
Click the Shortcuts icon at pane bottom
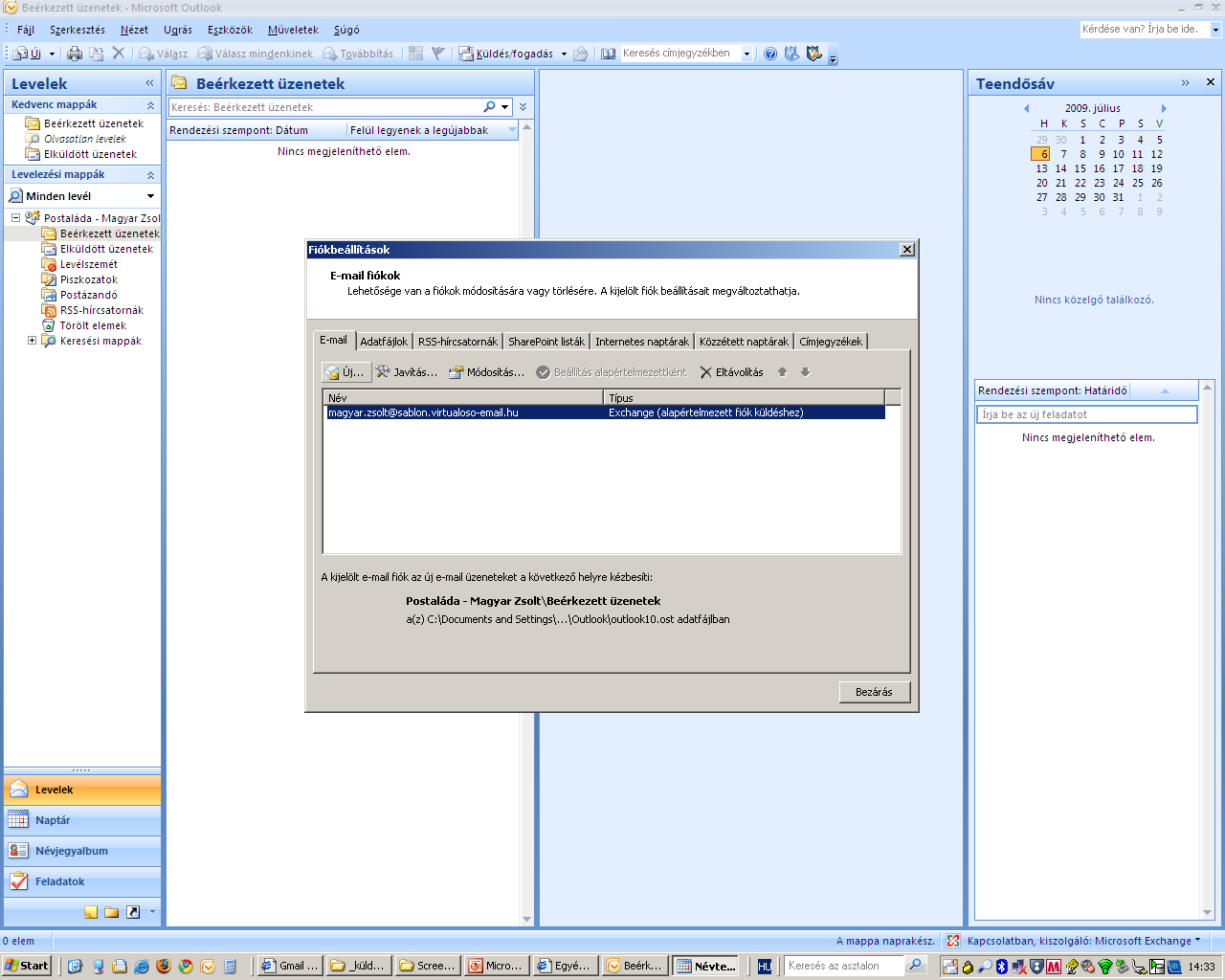(x=133, y=912)
